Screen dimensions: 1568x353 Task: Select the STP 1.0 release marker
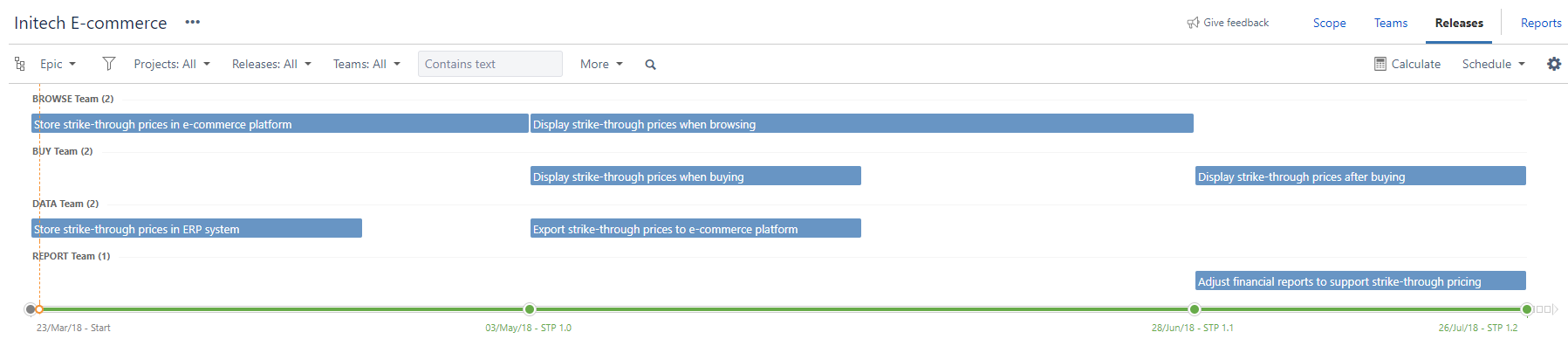[530, 309]
